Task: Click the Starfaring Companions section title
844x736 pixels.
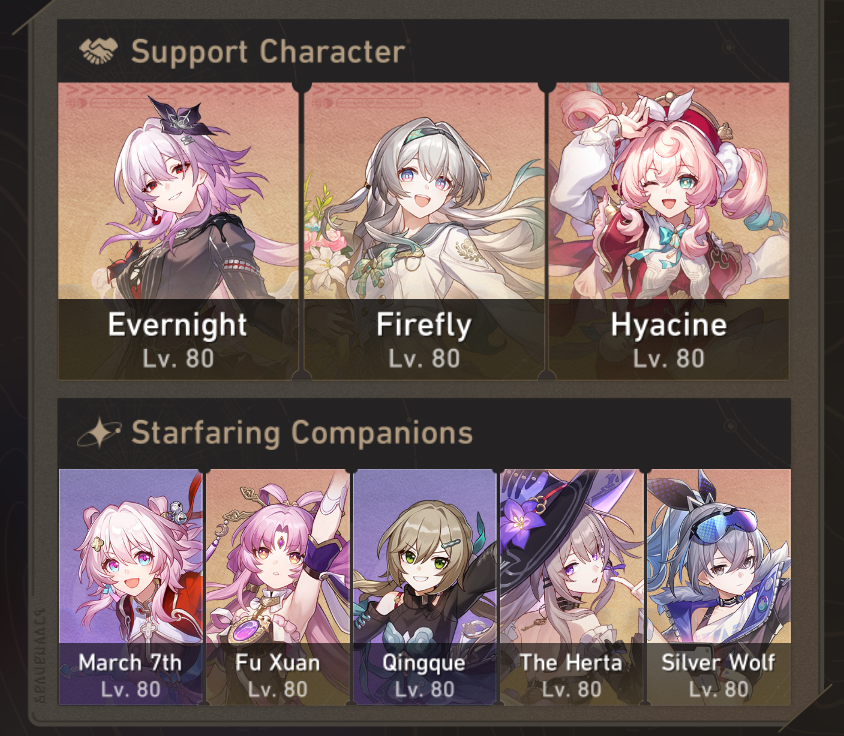Action: [x=302, y=432]
